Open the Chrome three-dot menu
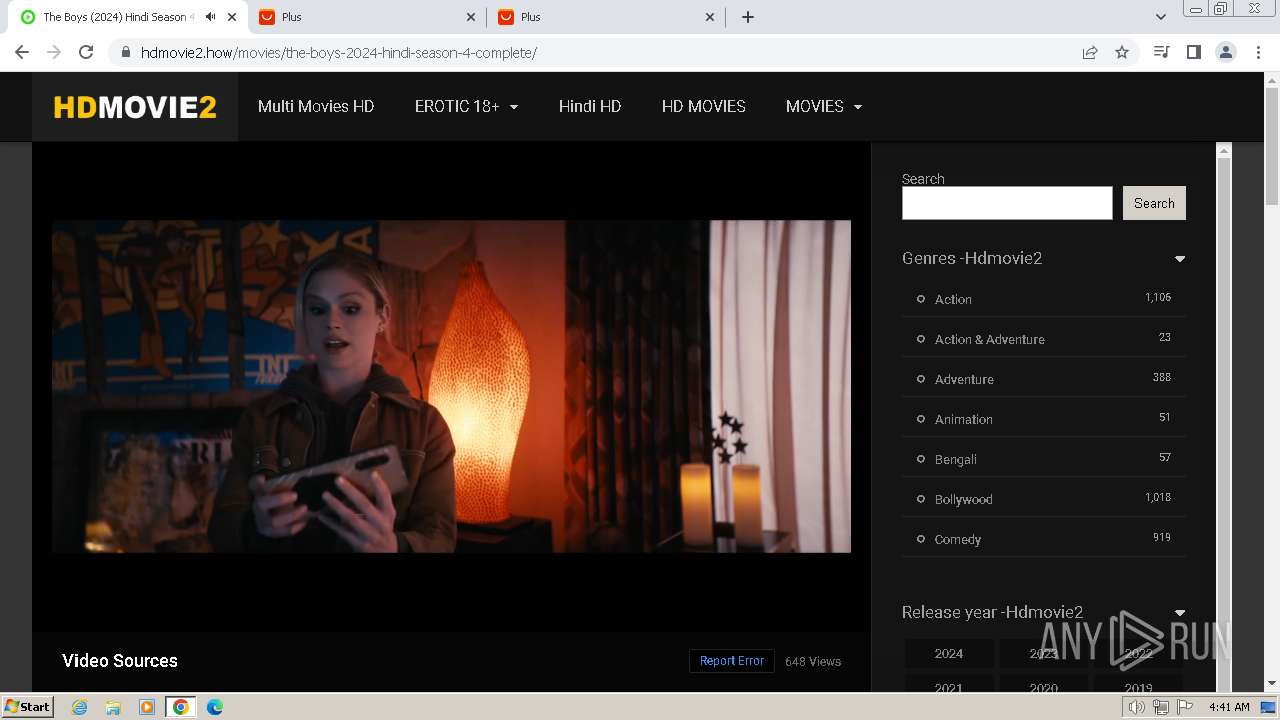The width and height of the screenshot is (1280, 720). [1258, 52]
